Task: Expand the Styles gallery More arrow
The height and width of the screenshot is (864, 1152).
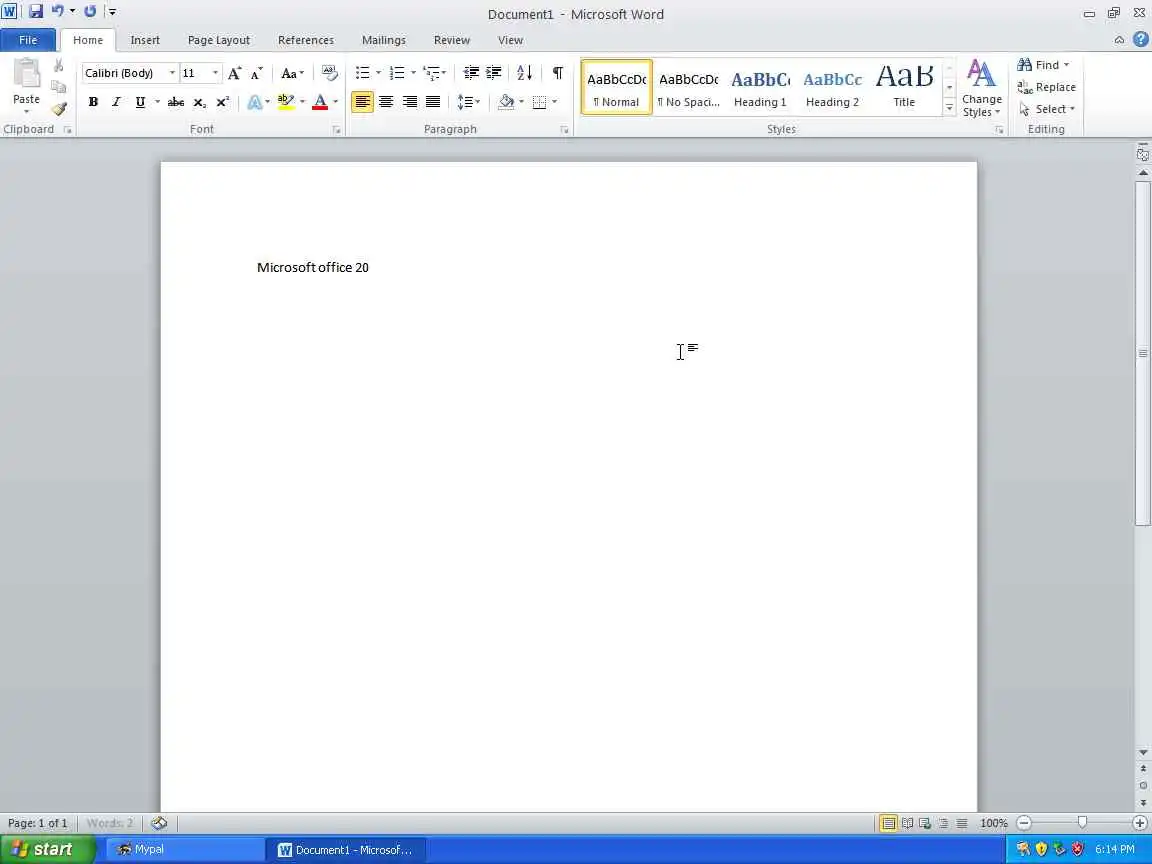Action: [x=949, y=108]
